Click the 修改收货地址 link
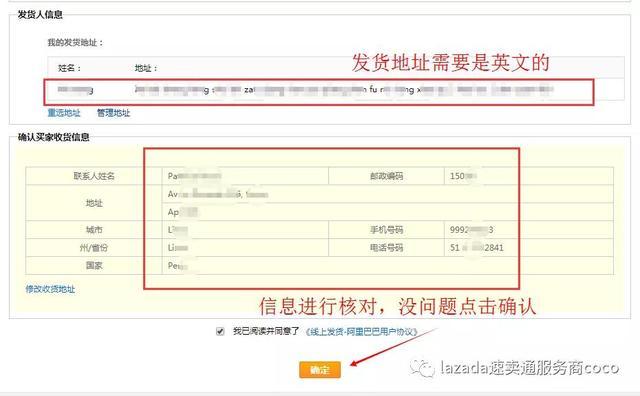The image size is (640, 396). coord(50,289)
